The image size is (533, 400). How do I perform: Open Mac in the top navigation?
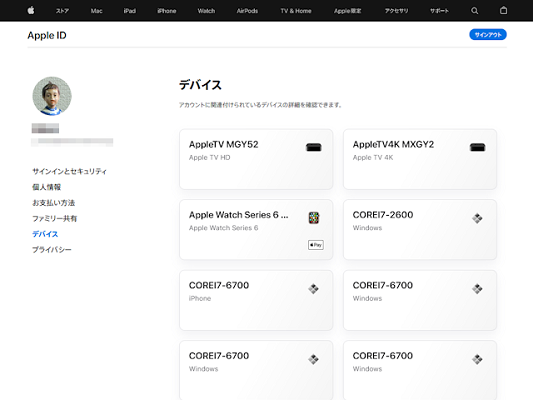pyautogui.click(x=97, y=11)
